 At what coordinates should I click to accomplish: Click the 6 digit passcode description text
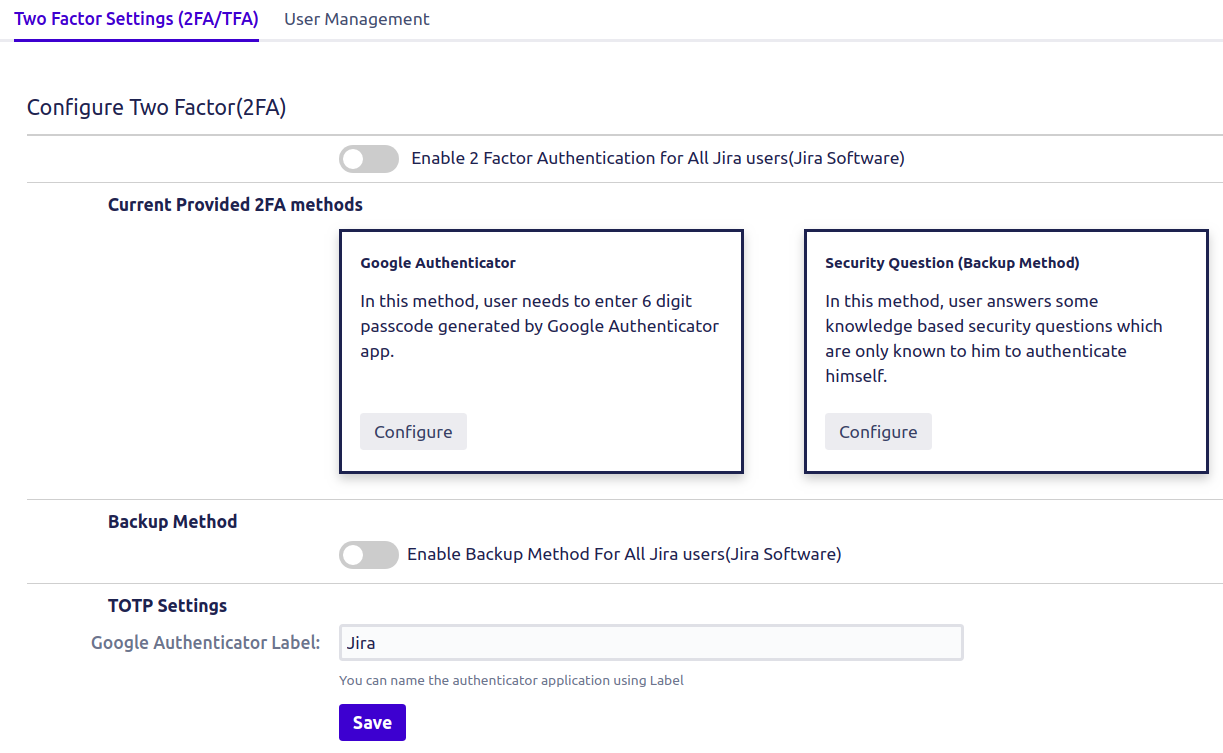540,326
